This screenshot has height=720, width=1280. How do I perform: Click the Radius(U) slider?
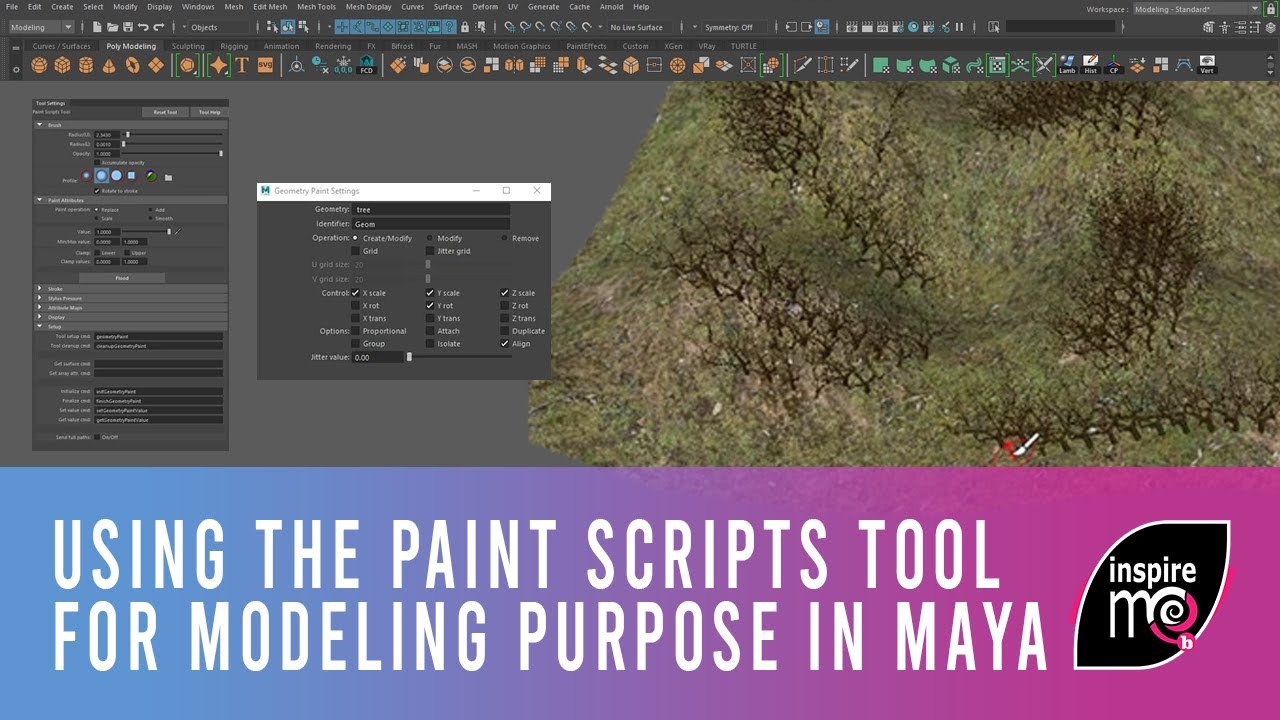pos(173,134)
